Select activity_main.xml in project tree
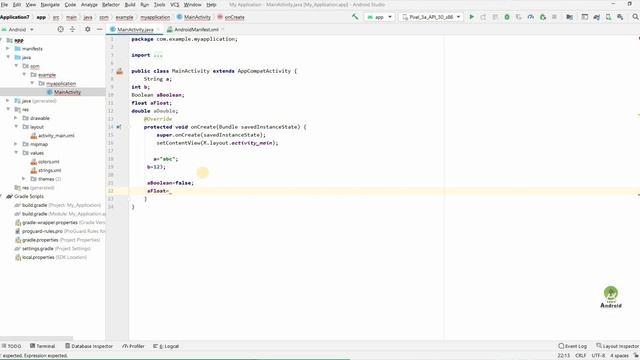Viewport: 640px width, 360px height. [x=56, y=136]
